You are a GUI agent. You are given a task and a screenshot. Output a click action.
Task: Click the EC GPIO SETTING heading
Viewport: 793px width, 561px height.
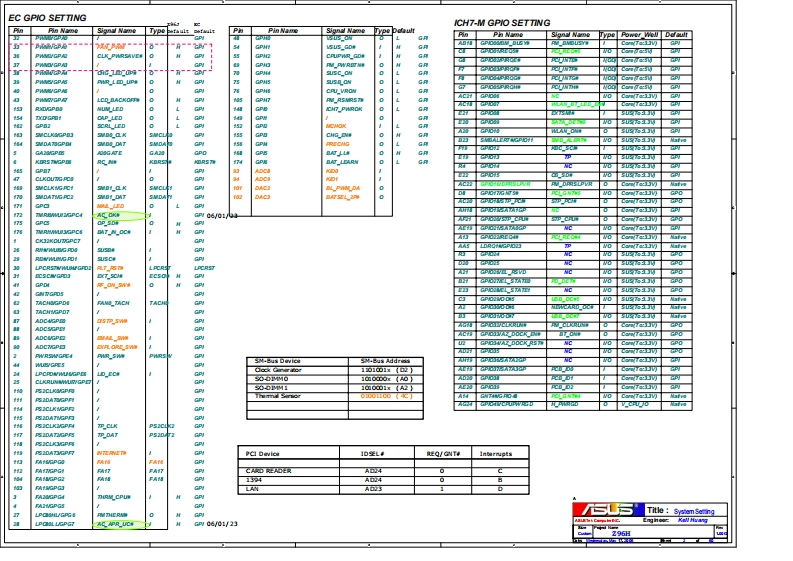point(47,18)
